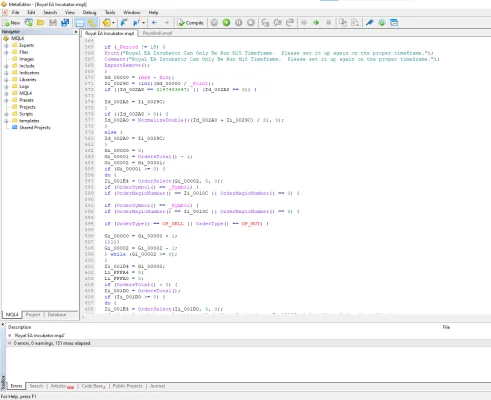Toggle the Toolbox panel toolbar button

92,23
